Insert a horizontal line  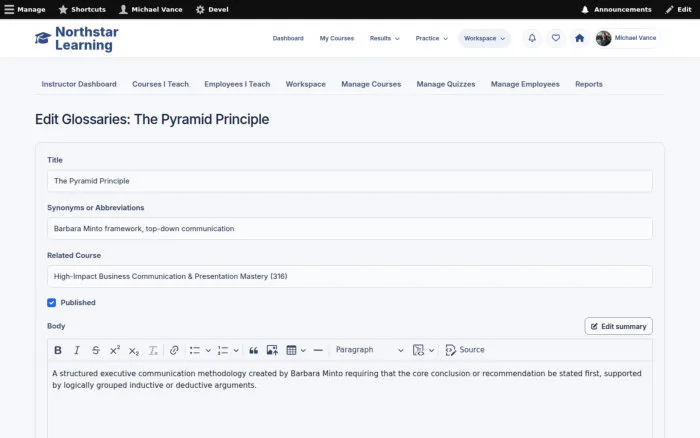pos(318,350)
